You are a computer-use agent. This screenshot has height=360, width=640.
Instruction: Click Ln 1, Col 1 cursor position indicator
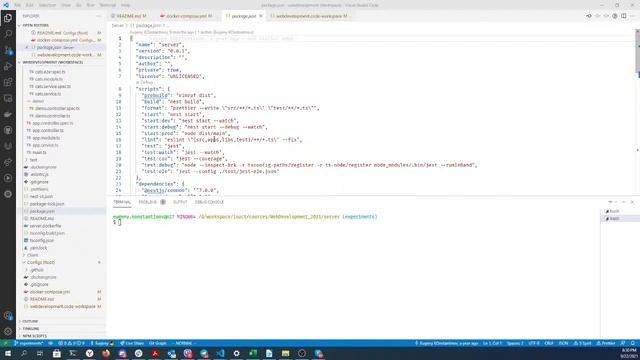click(492, 343)
